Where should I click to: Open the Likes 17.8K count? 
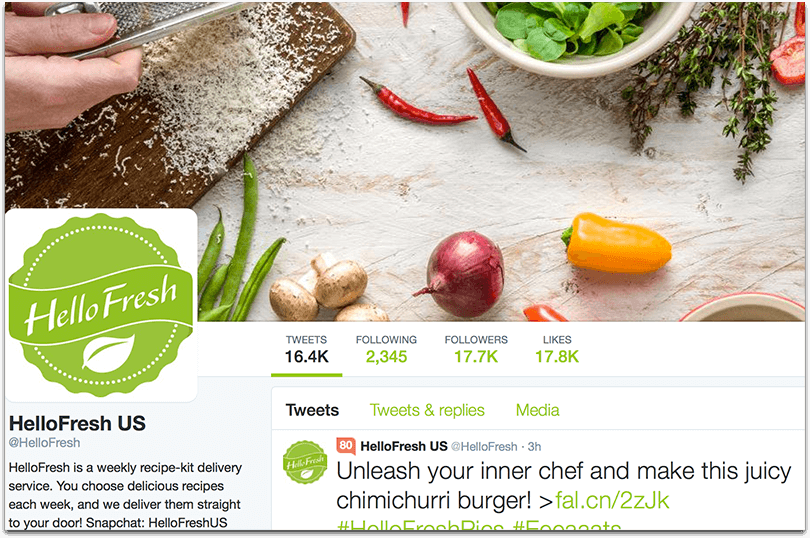(x=557, y=350)
